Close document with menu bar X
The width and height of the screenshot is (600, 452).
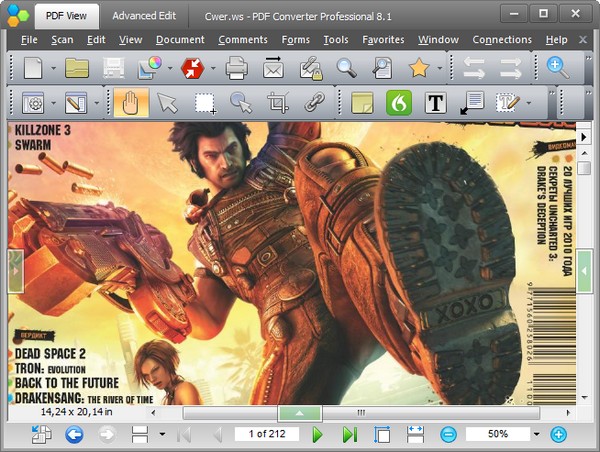pos(583,40)
